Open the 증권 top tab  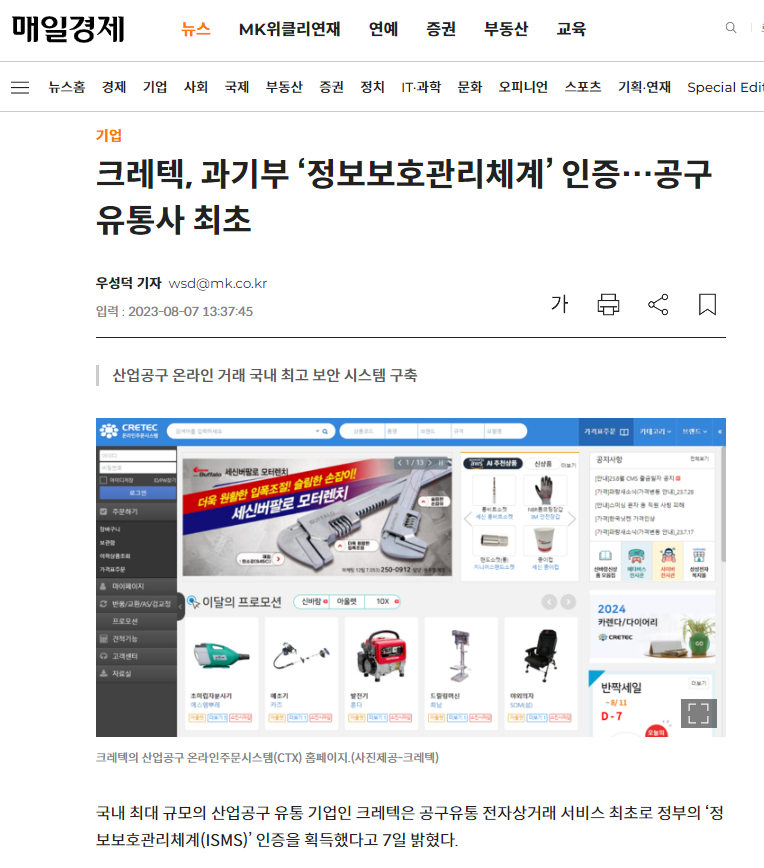[441, 29]
